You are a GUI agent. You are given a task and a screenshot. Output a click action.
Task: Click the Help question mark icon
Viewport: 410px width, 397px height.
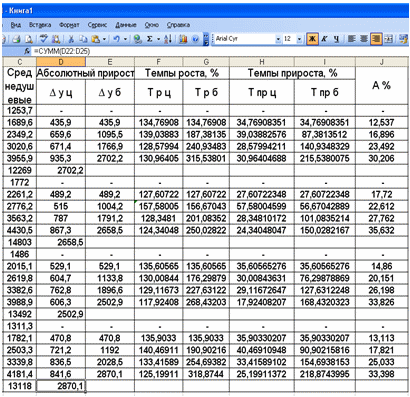pos(196,39)
